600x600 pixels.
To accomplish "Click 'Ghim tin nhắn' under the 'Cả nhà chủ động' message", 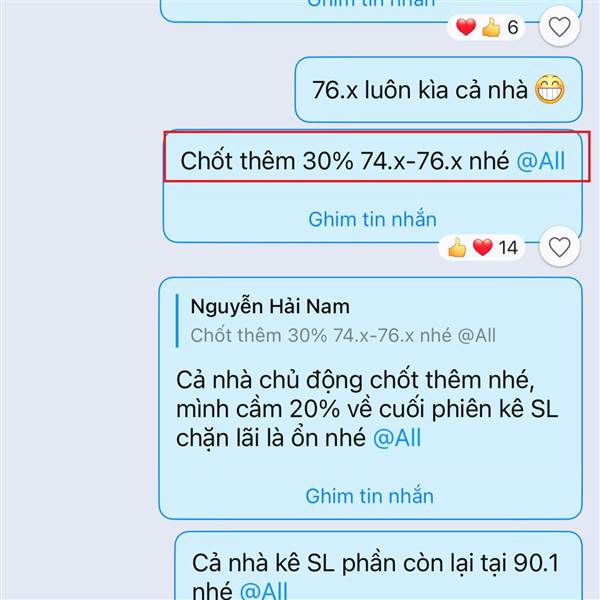I will 370,496.
